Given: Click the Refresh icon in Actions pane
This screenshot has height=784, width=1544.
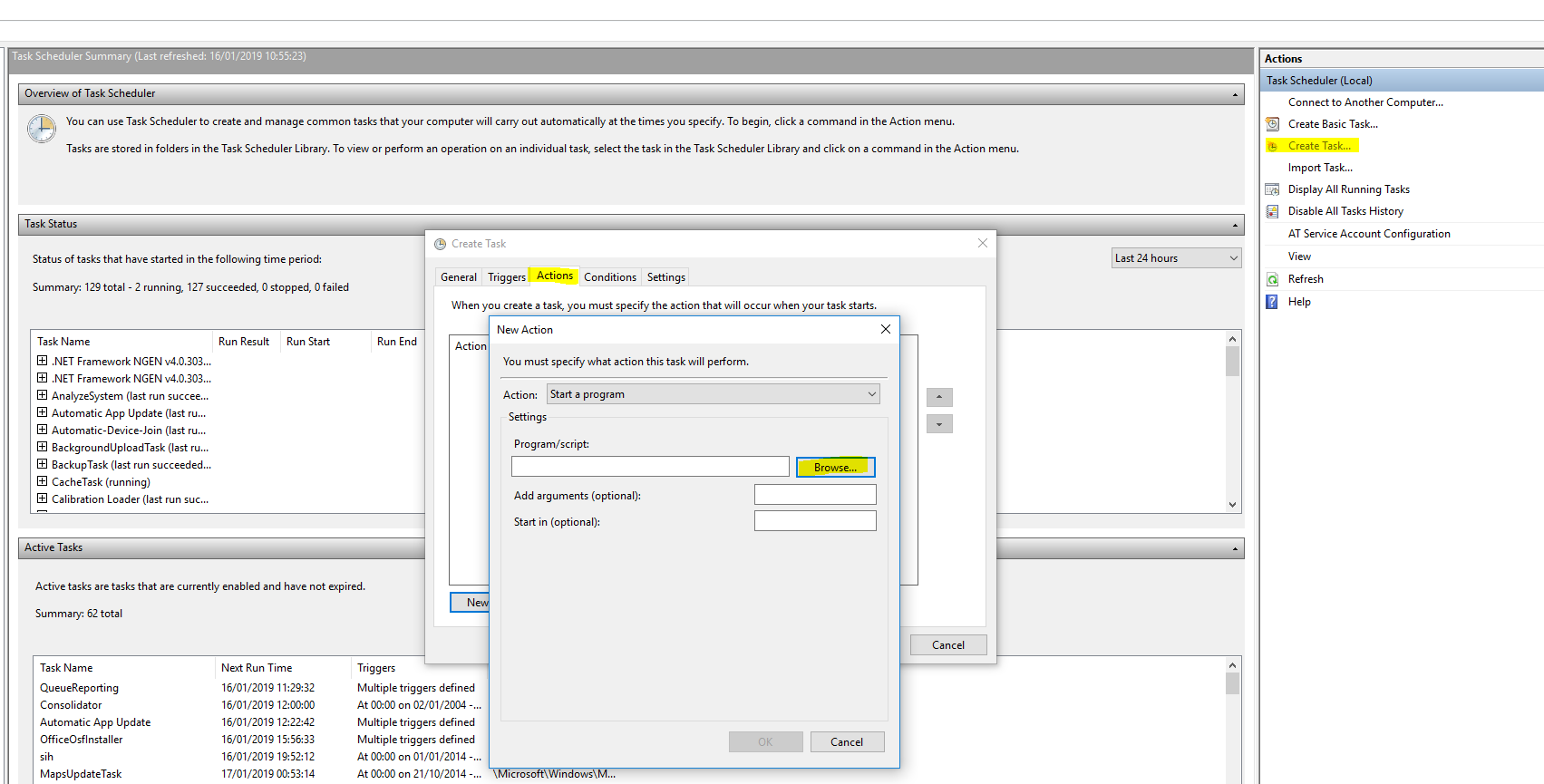Looking at the screenshot, I should coord(1272,279).
